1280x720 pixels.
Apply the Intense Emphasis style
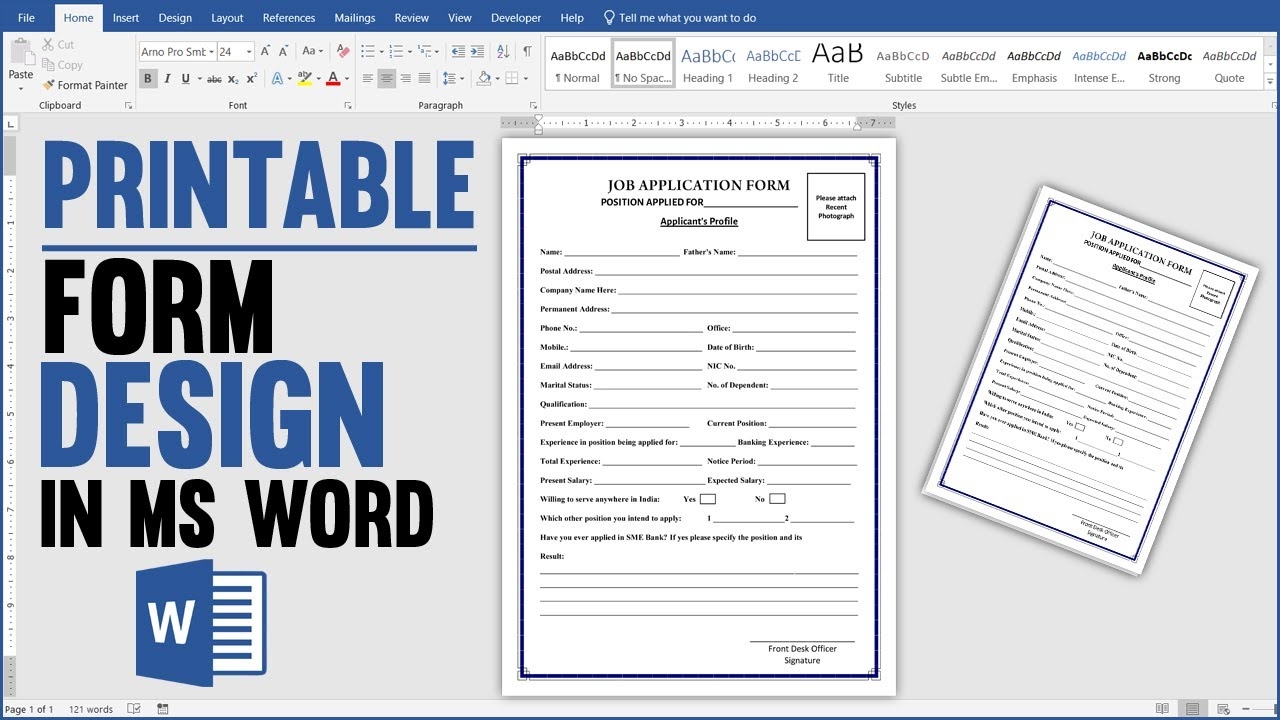[1099, 64]
